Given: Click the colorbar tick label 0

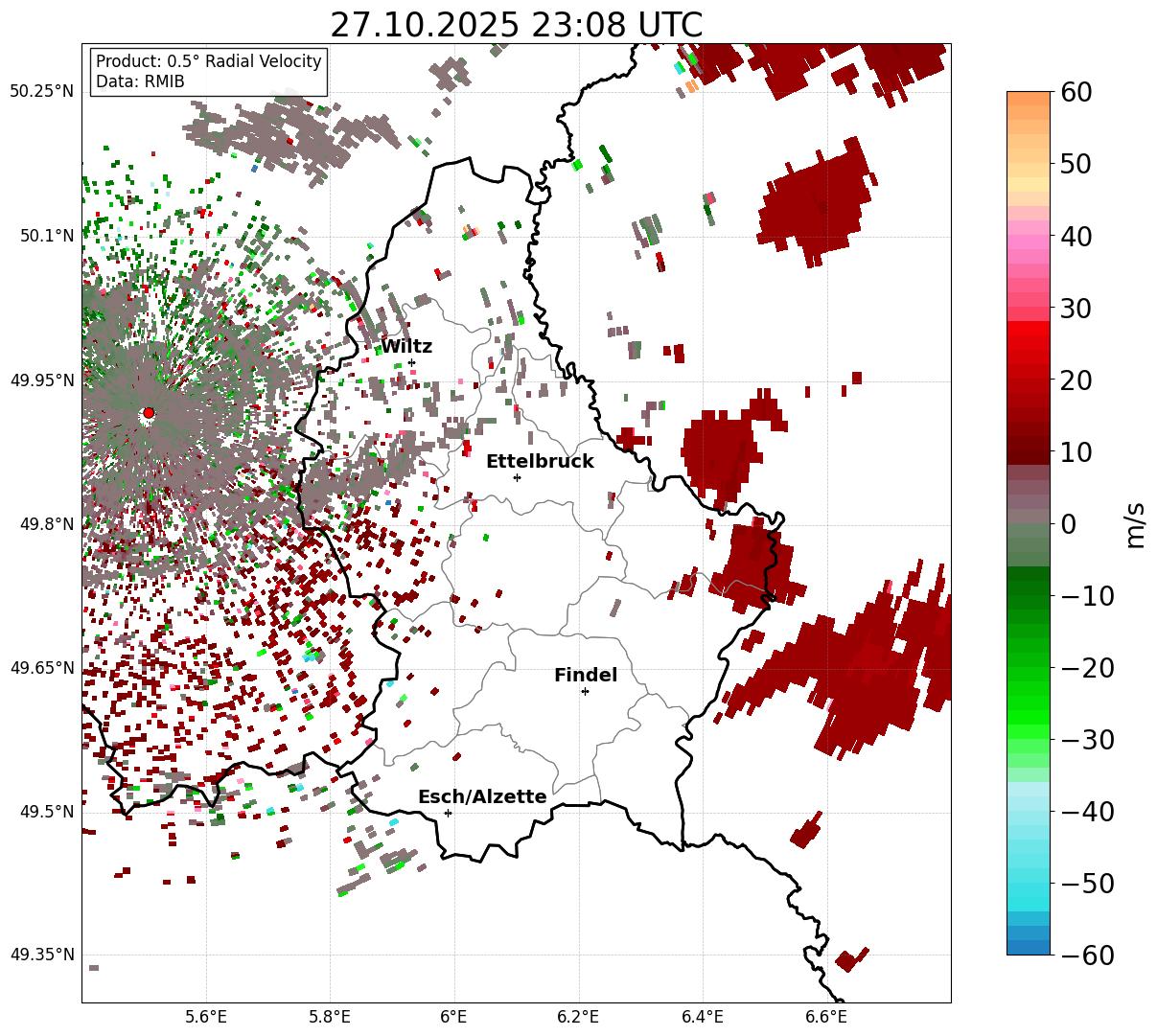Looking at the screenshot, I should [1068, 523].
